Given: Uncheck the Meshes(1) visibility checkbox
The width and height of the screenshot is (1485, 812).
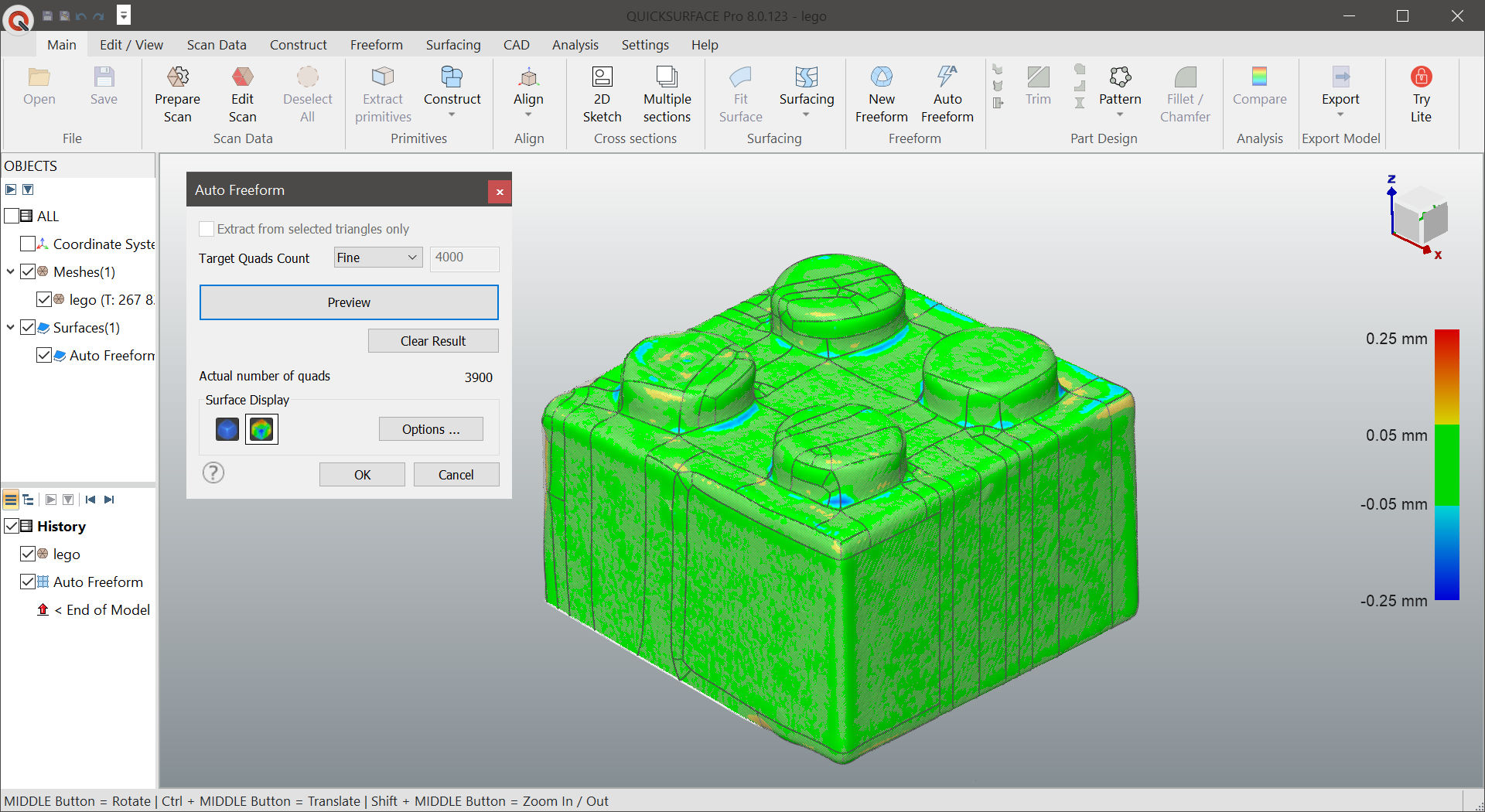Looking at the screenshot, I should pos(28,271).
